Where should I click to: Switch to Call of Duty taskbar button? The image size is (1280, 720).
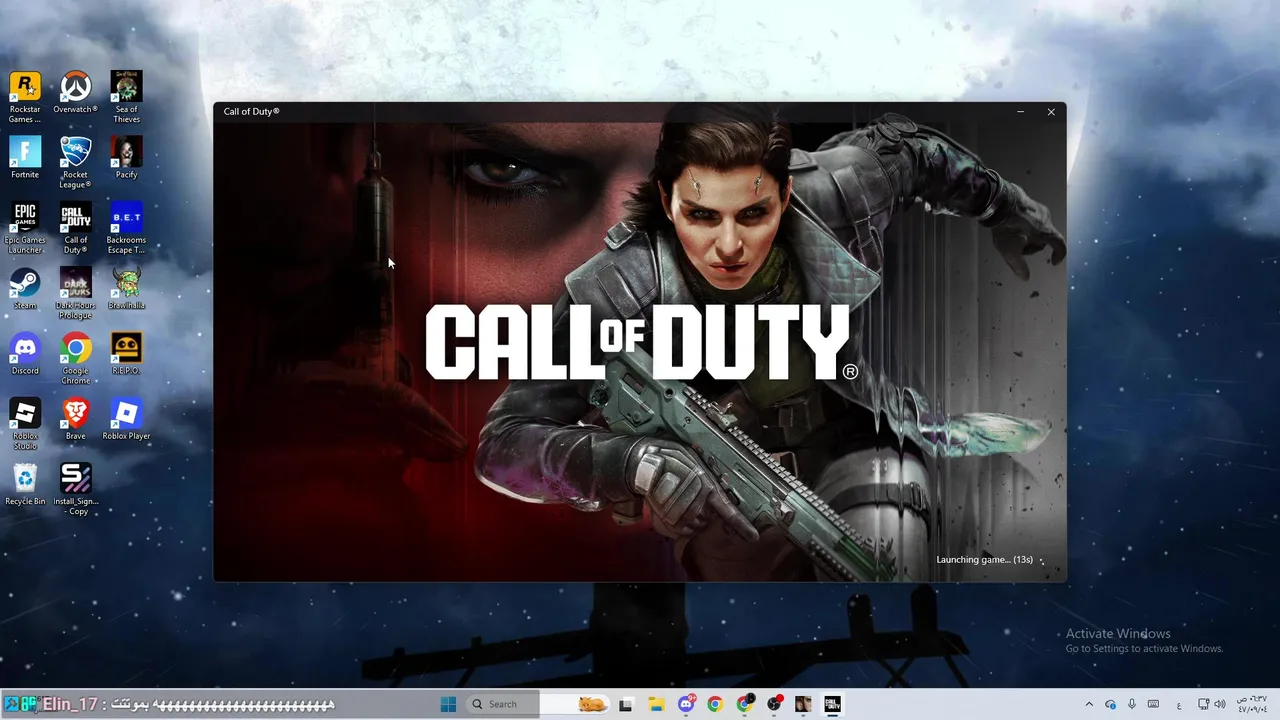click(832, 704)
